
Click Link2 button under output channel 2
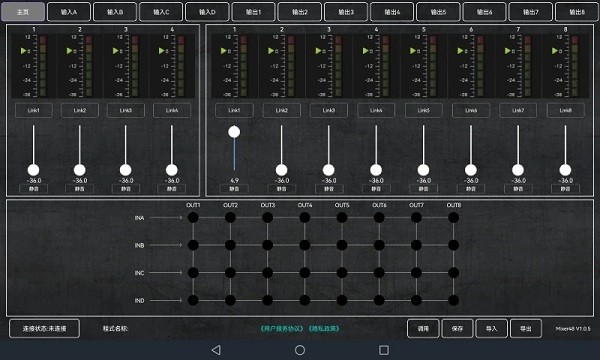pos(282,110)
